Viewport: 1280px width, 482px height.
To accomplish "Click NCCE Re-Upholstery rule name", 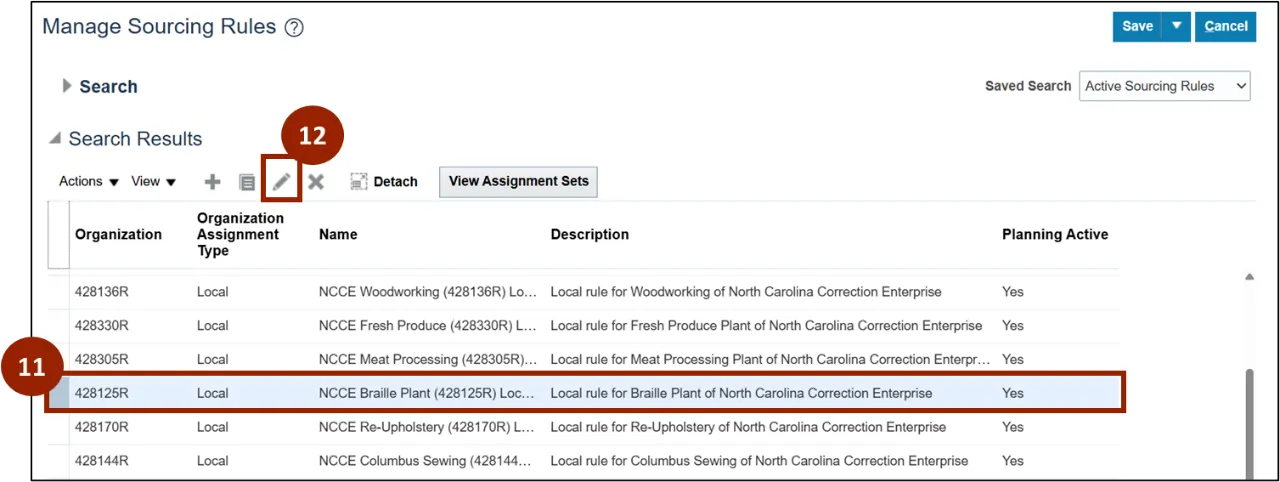I will pos(428,427).
